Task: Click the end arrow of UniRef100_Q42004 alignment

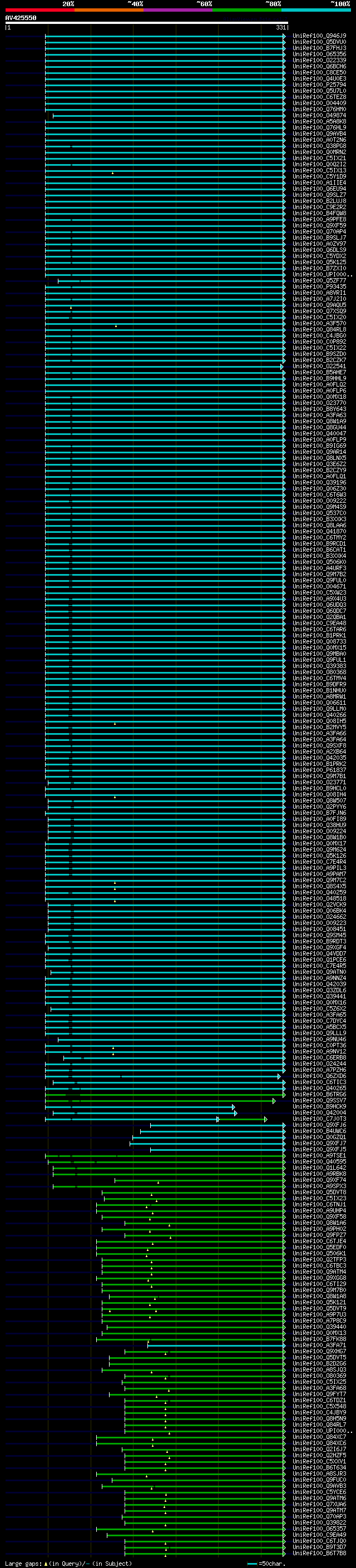Action: tap(235, 1112)
